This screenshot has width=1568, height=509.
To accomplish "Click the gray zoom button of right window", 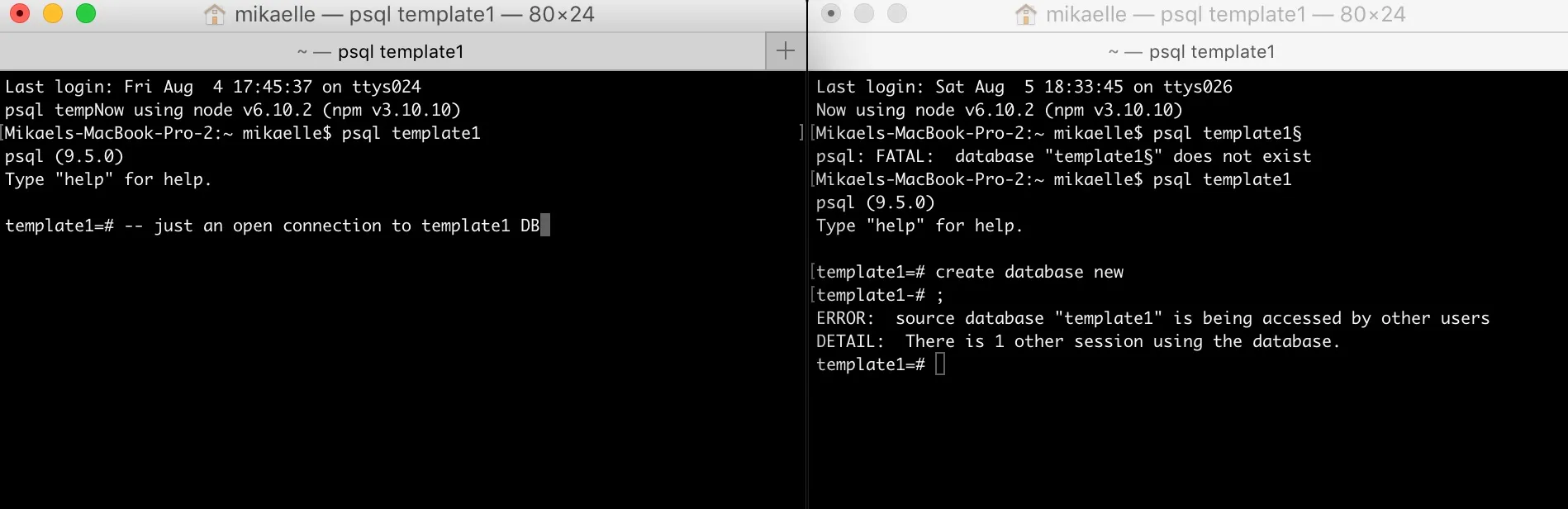I will click(897, 13).
